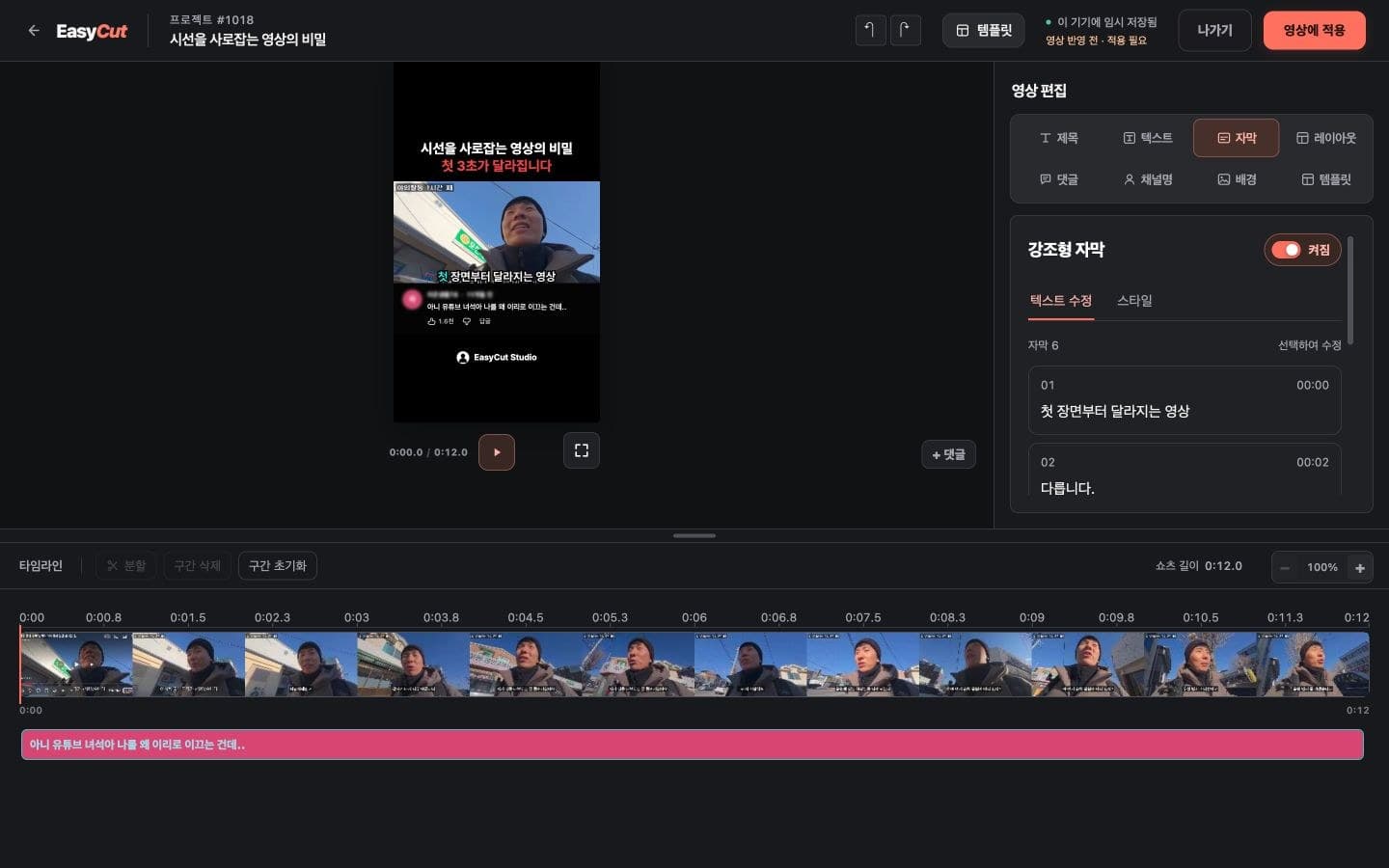The width and height of the screenshot is (1389, 868).
Task: Switch to the 제목 editing tab
Action: 1058,138
